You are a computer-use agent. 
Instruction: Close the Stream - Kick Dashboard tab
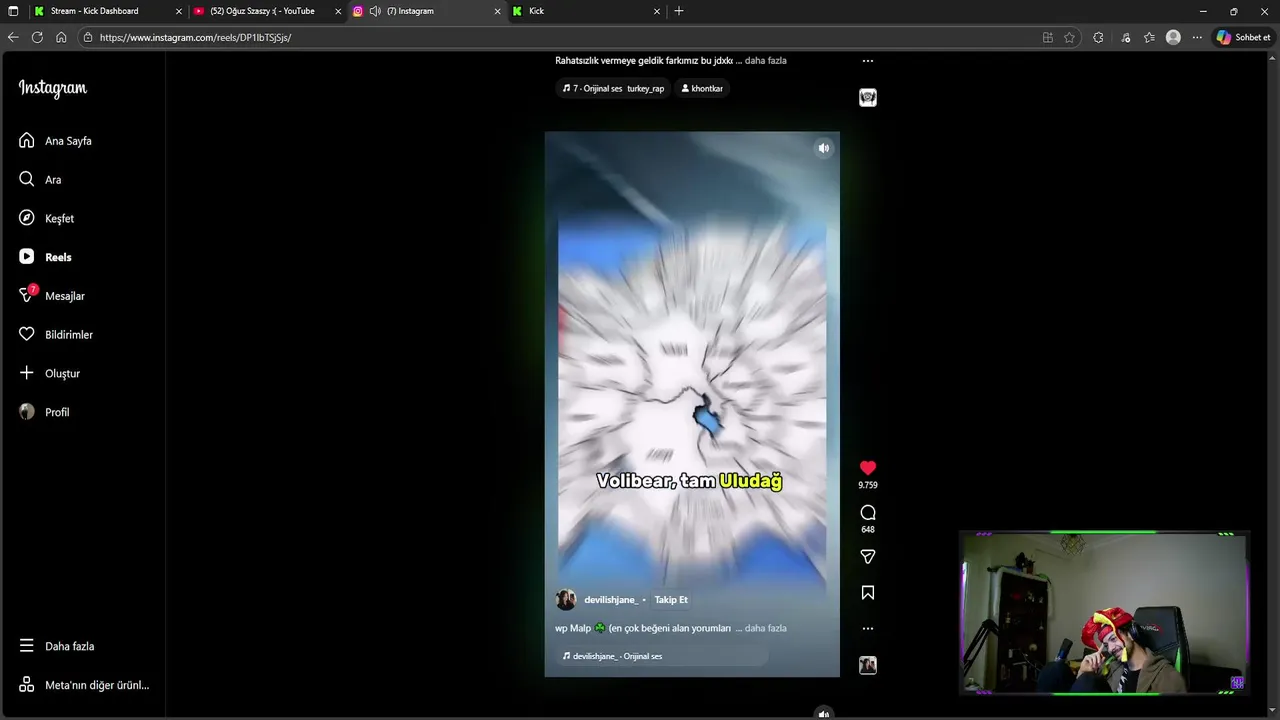pyautogui.click(x=179, y=11)
